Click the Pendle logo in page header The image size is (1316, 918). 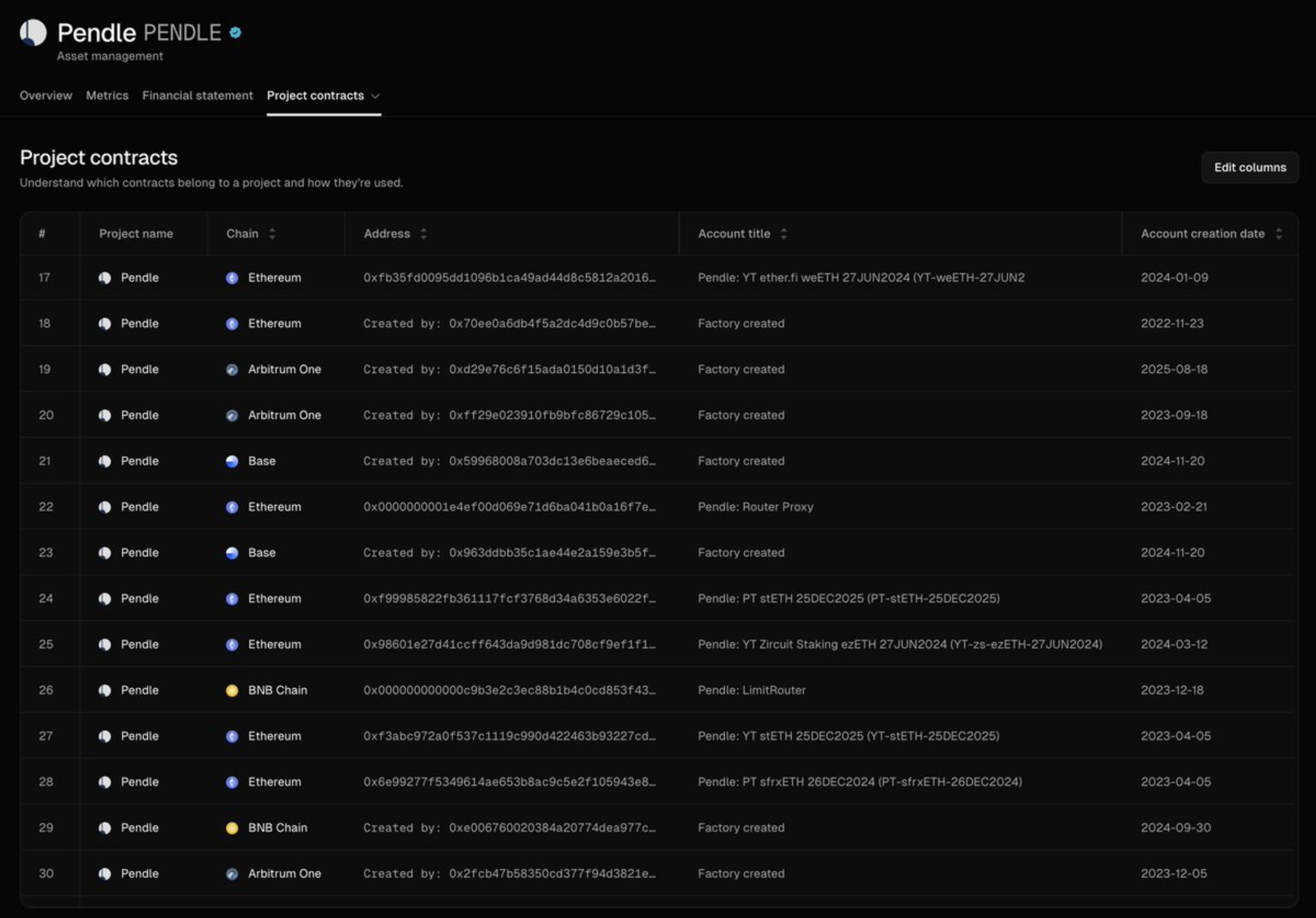(33, 33)
